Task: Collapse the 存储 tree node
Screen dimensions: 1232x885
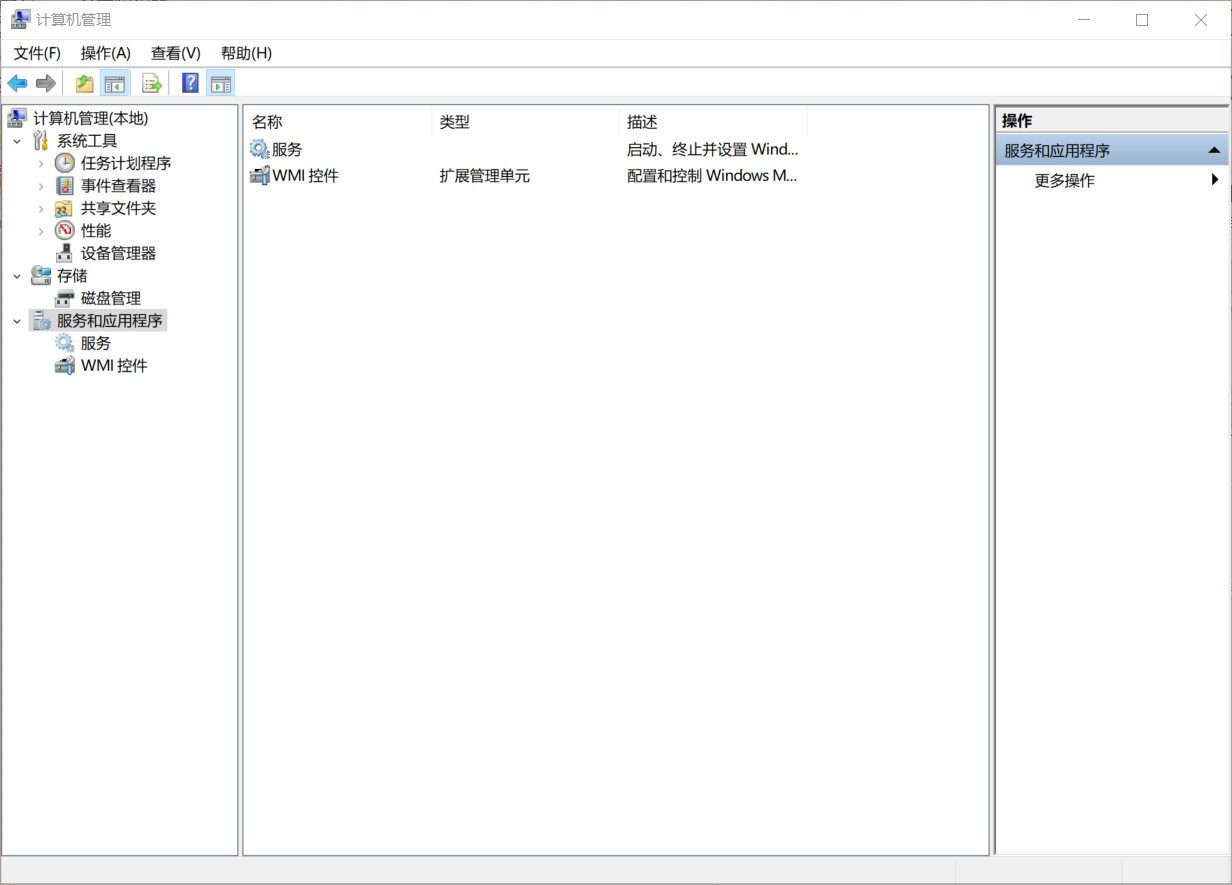Action: (17, 276)
